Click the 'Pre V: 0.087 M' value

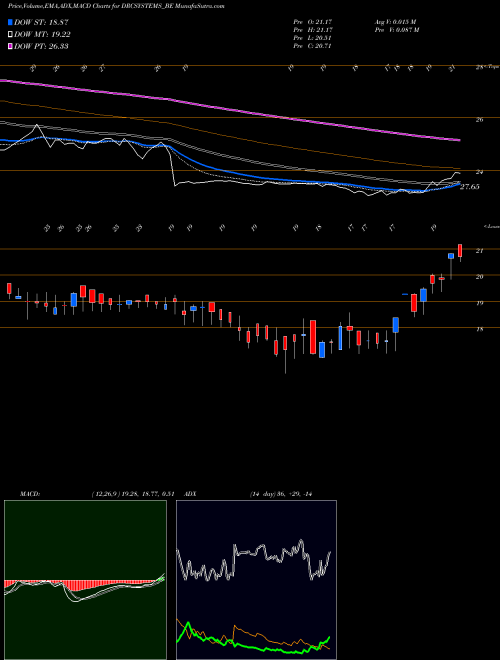[x=398, y=30]
